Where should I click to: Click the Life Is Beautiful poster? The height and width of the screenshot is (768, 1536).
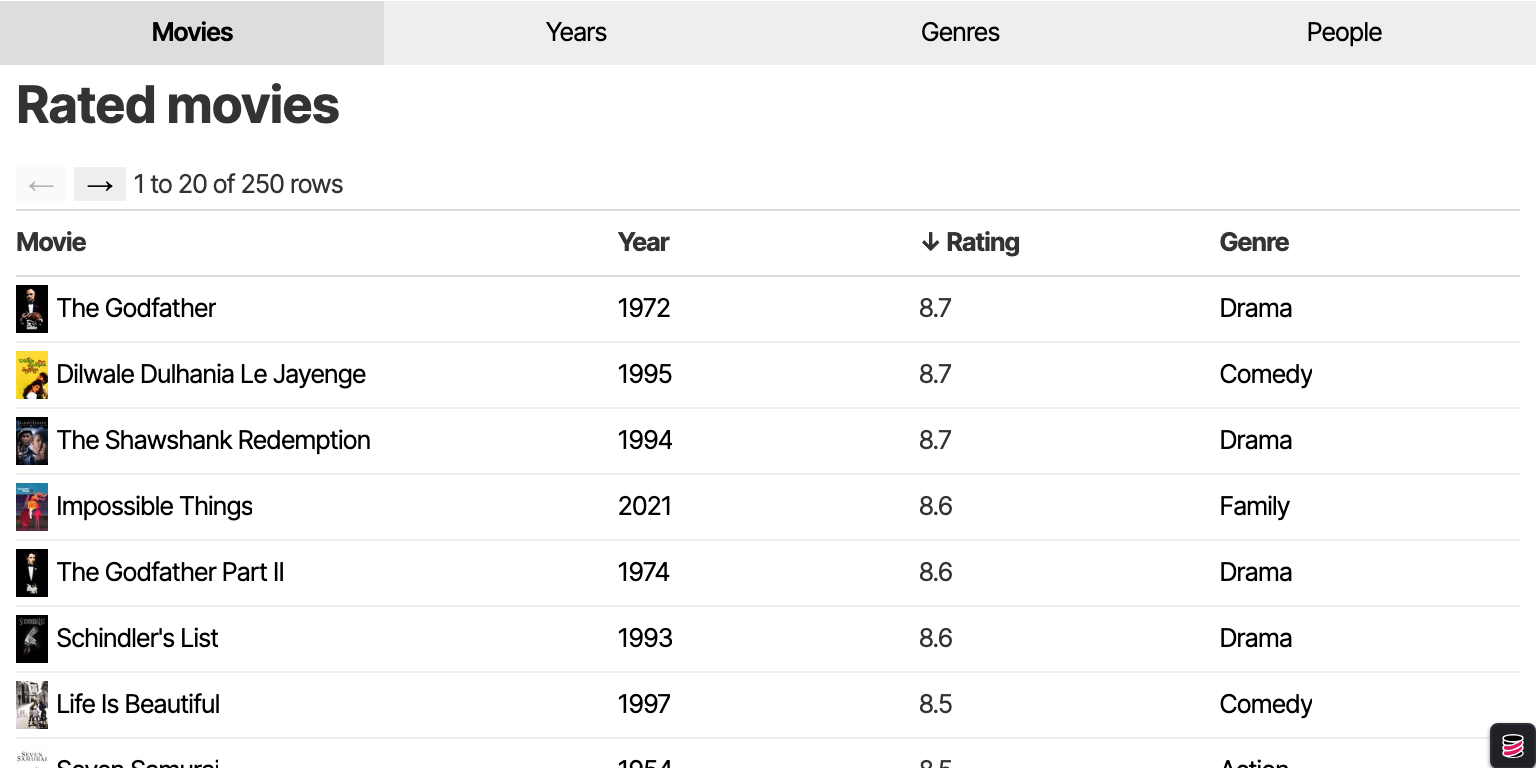(32, 705)
